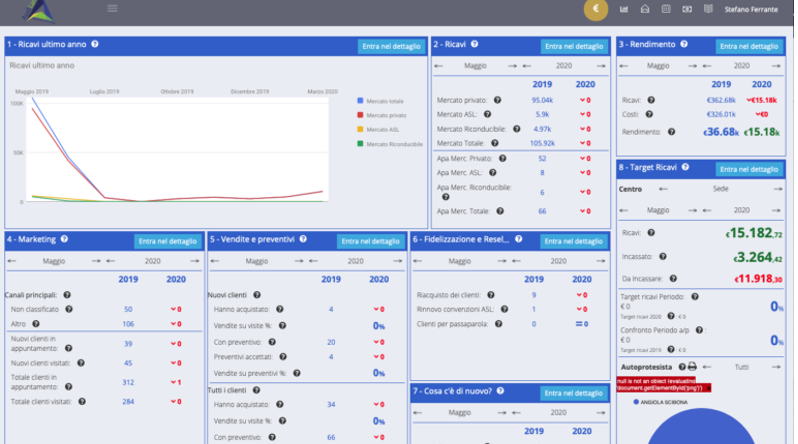Toggle Mercato totale series in chart legend
The width and height of the screenshot is (798, 444).
381,101
